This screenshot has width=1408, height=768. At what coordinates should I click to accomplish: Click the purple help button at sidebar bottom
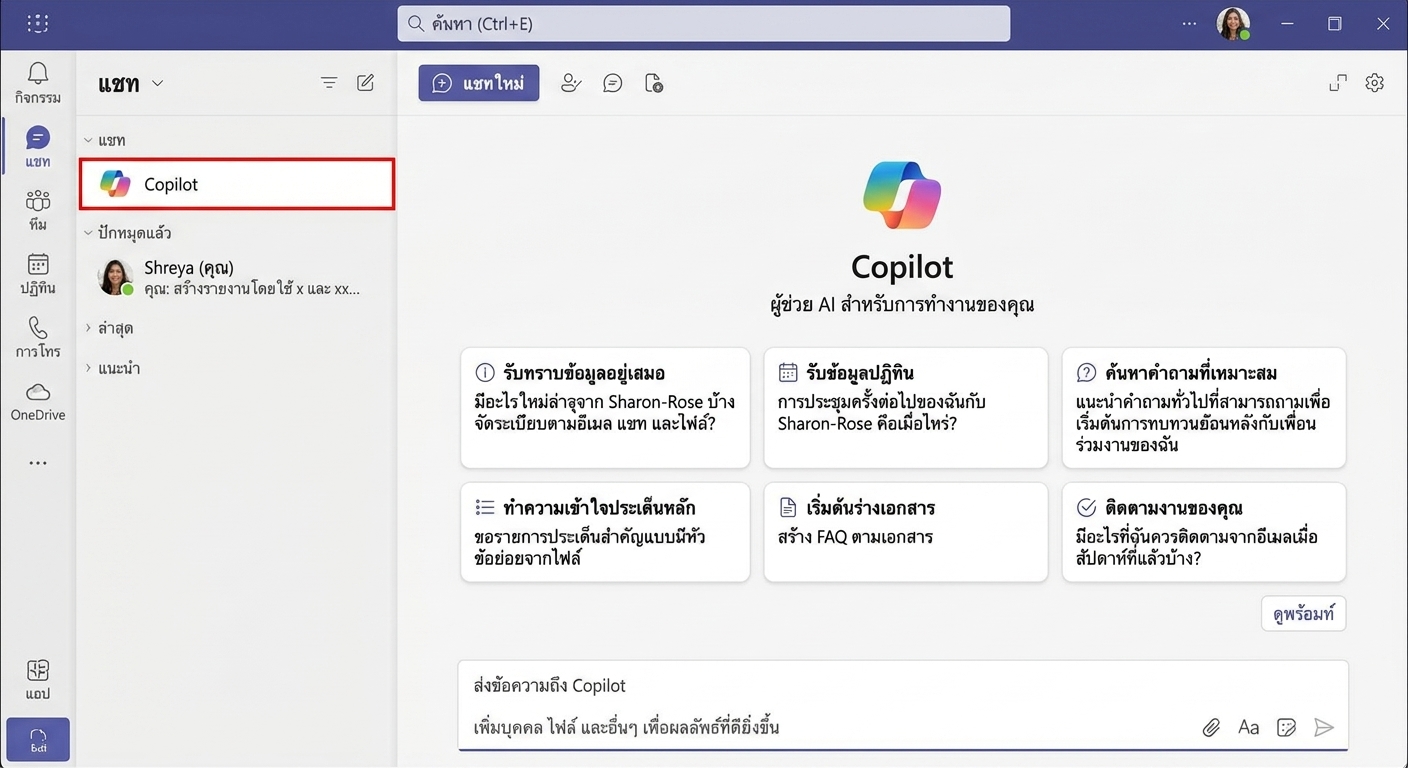[x=38, y=739]
